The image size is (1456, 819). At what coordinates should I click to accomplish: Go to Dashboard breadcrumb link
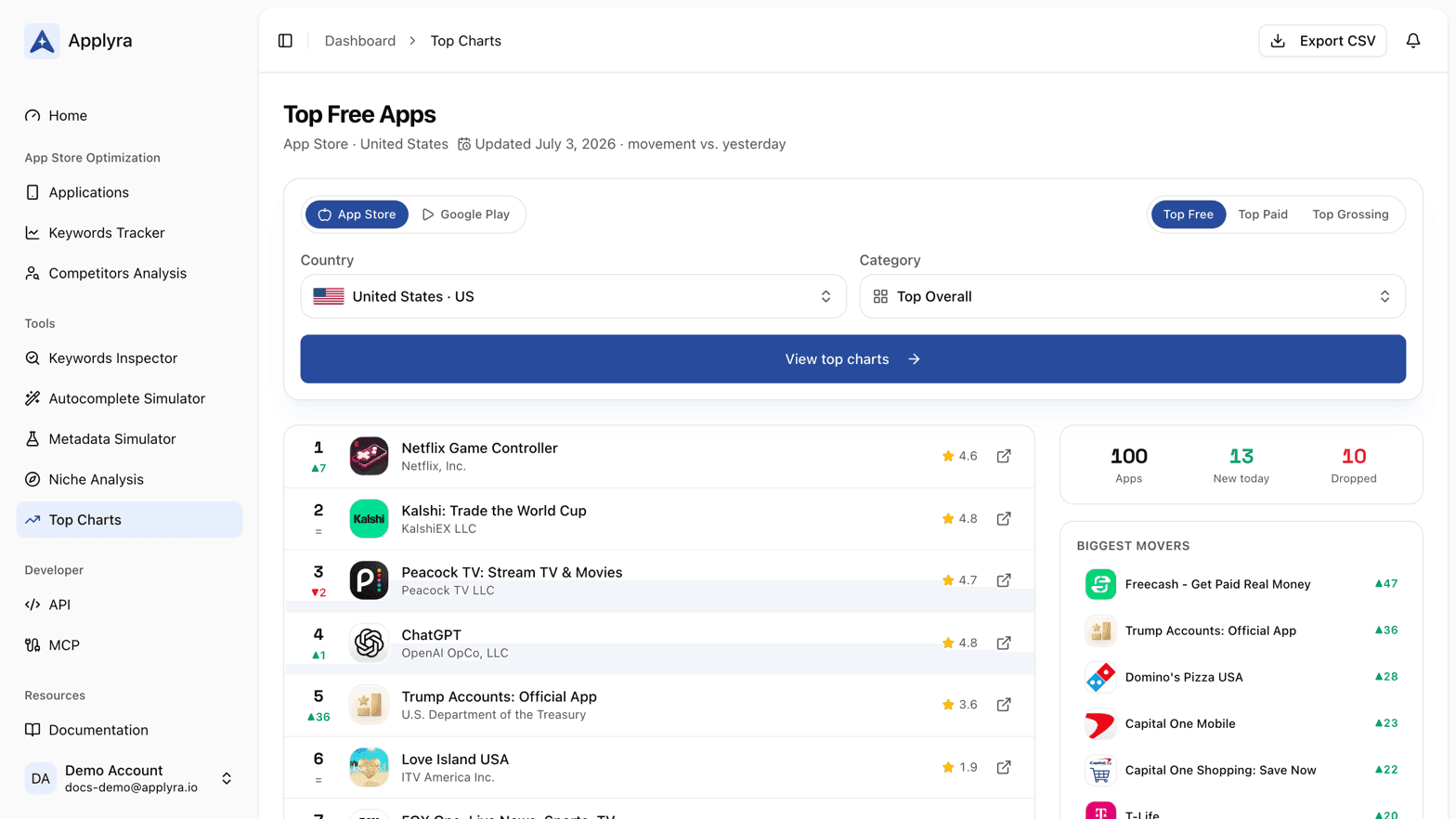360,41
